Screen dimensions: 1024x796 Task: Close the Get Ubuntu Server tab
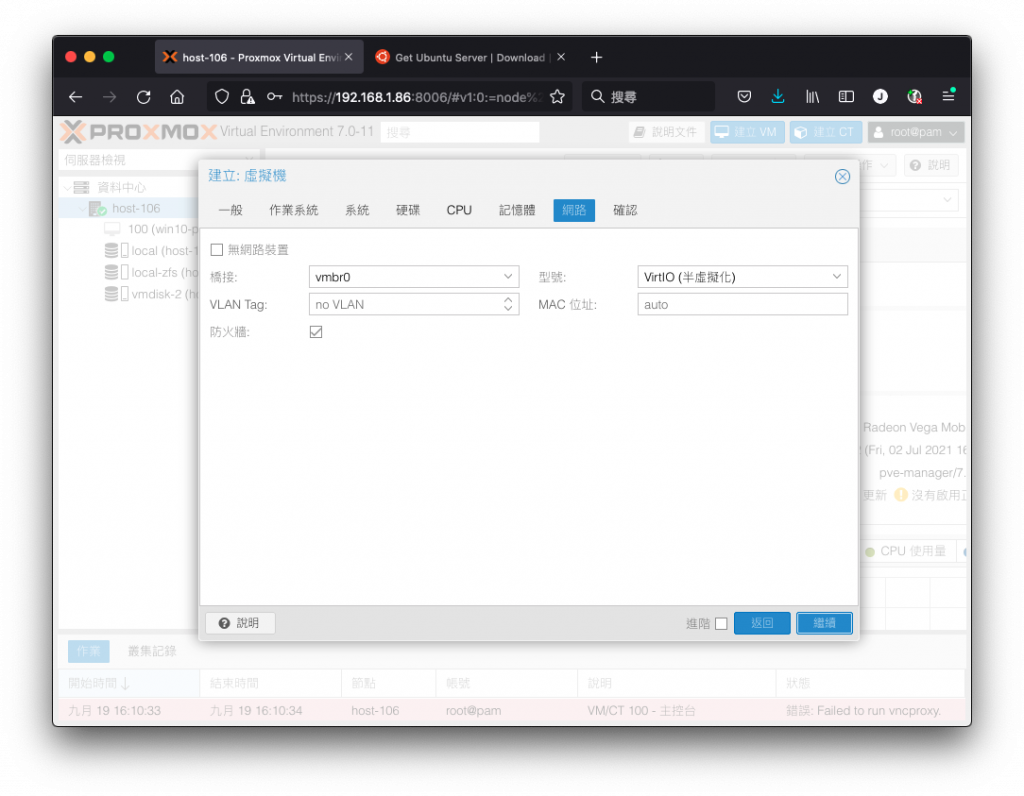click(x=561, y=57)
